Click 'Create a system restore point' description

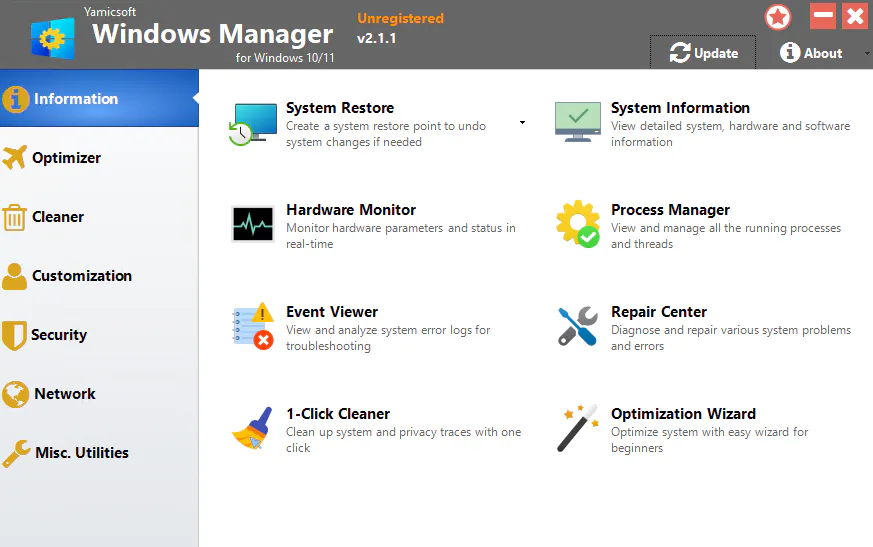[x=386, y=134]
